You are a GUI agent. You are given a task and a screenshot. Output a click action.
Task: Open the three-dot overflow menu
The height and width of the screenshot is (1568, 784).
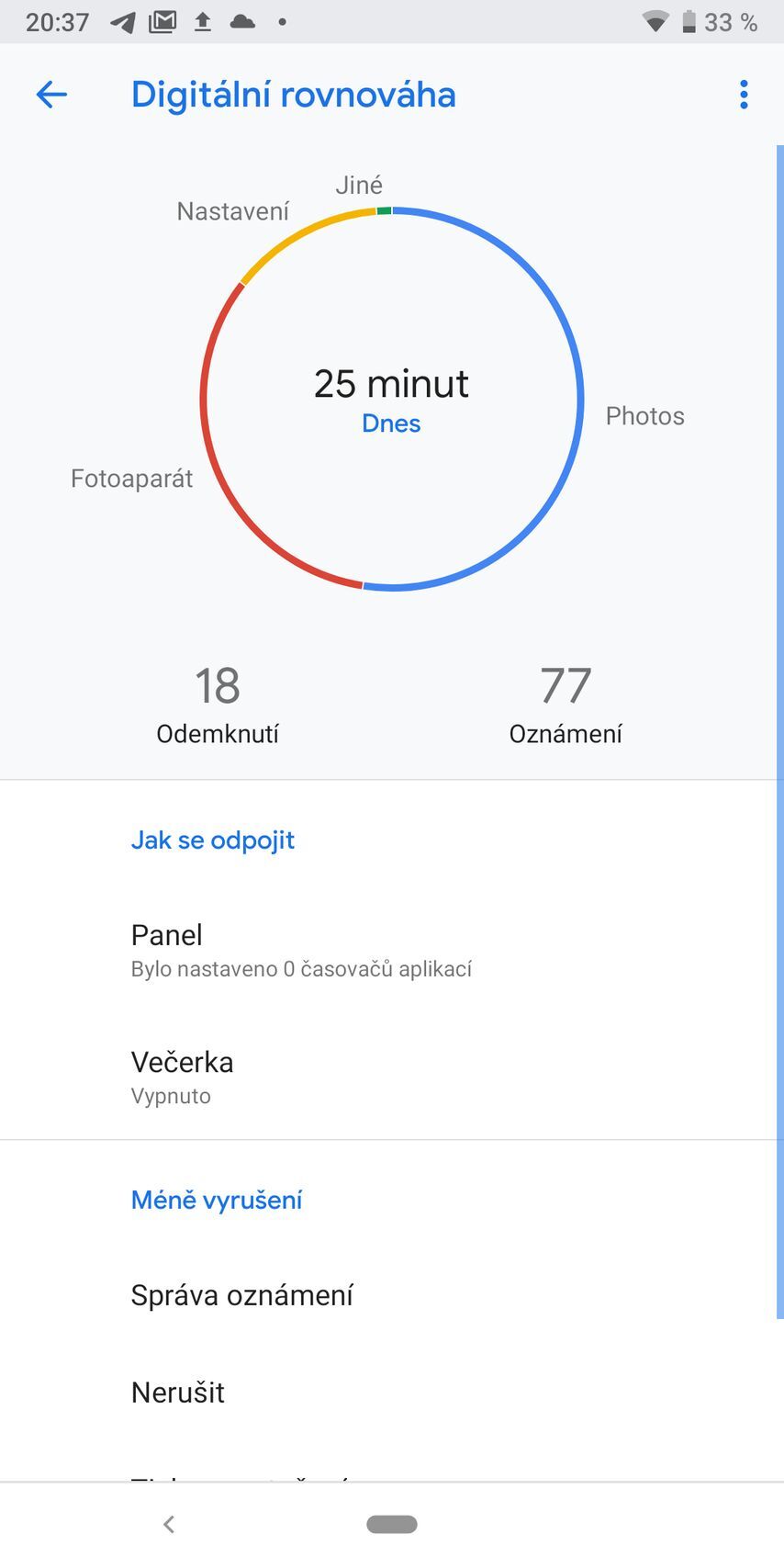pos(743,95)
